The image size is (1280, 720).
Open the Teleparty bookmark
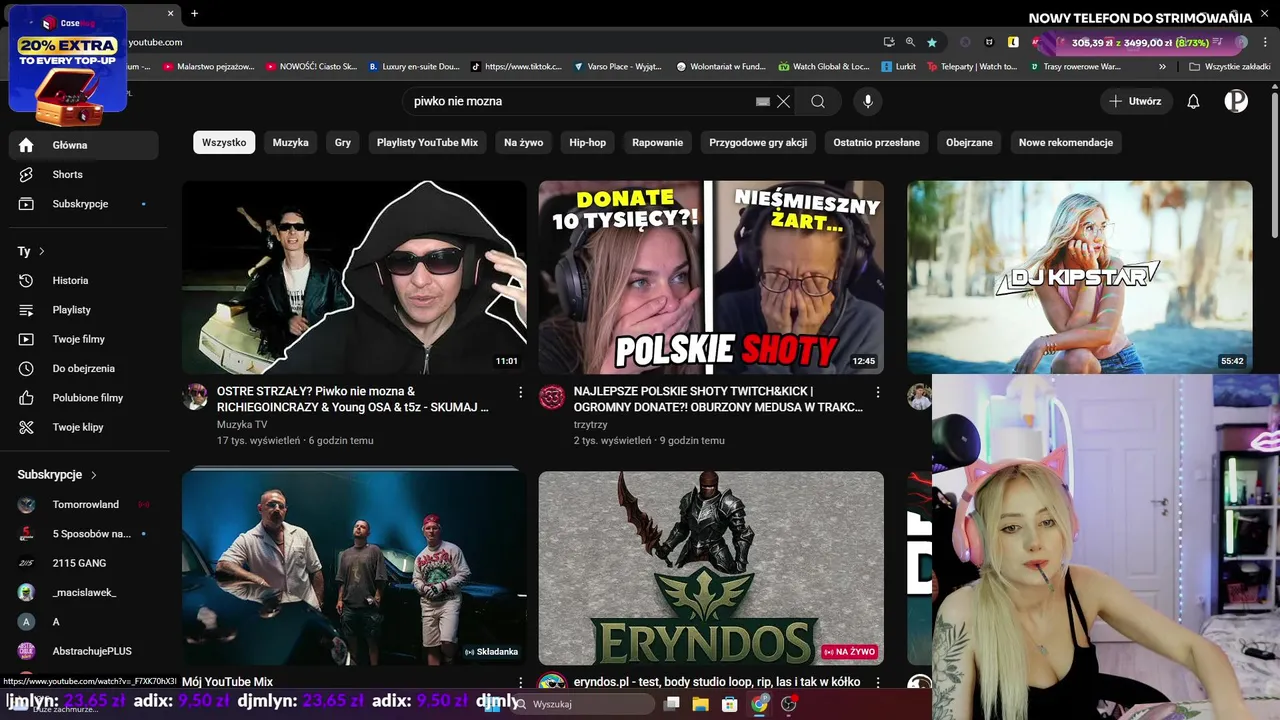[x=972, y=67]
